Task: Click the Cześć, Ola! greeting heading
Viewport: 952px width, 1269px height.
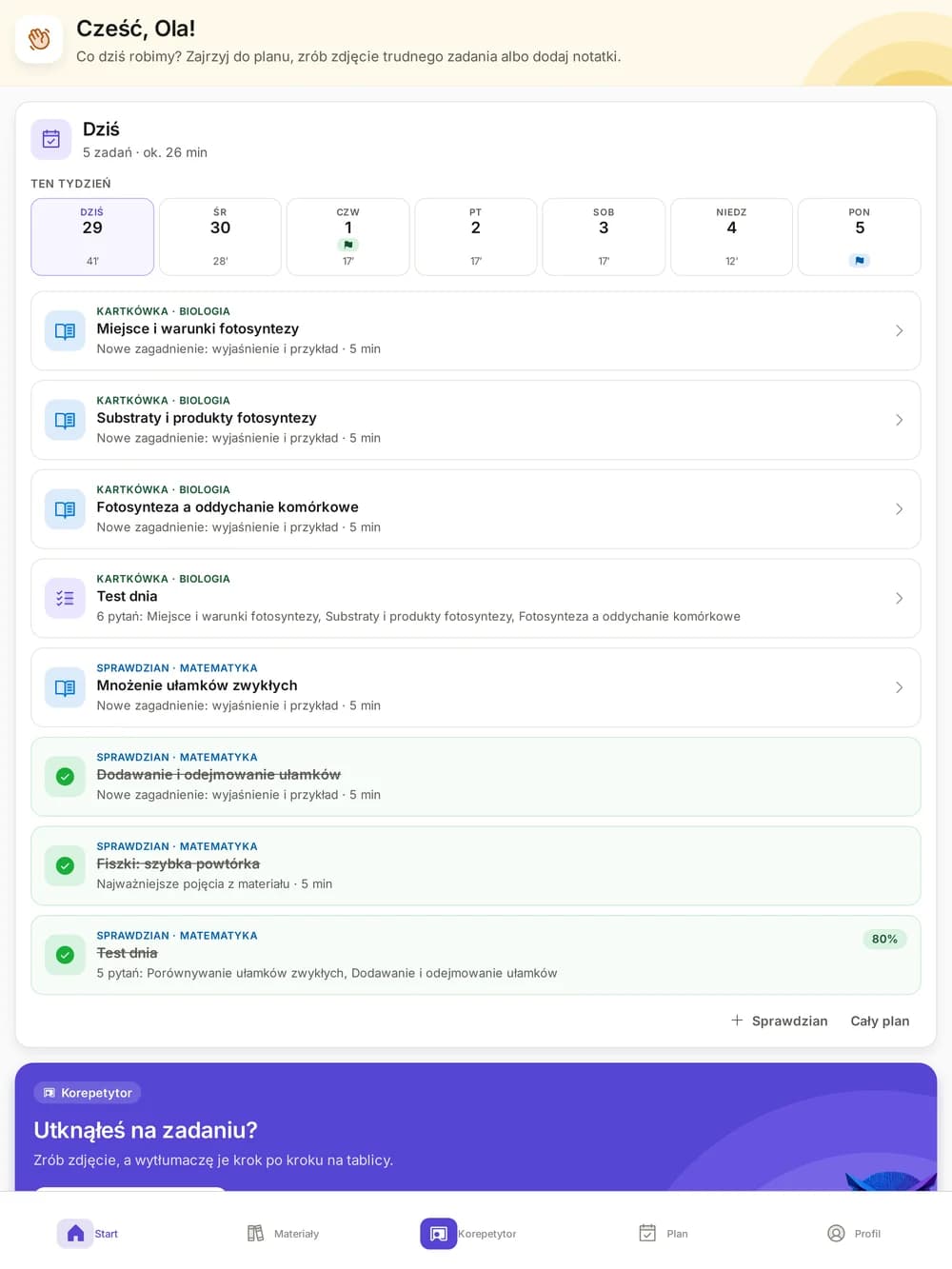Action: [136, 29]
